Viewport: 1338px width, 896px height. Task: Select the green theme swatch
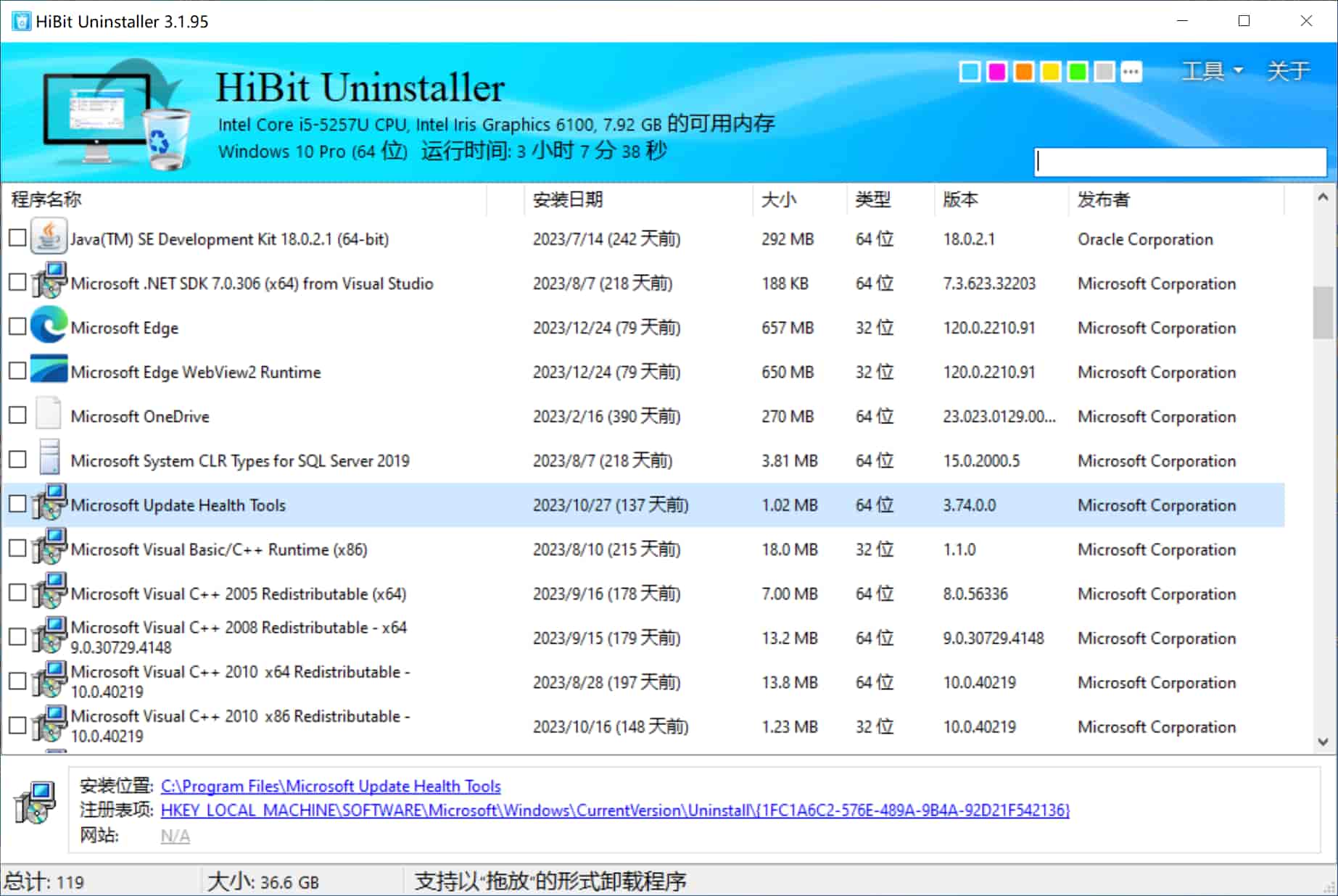(1077, 72)
